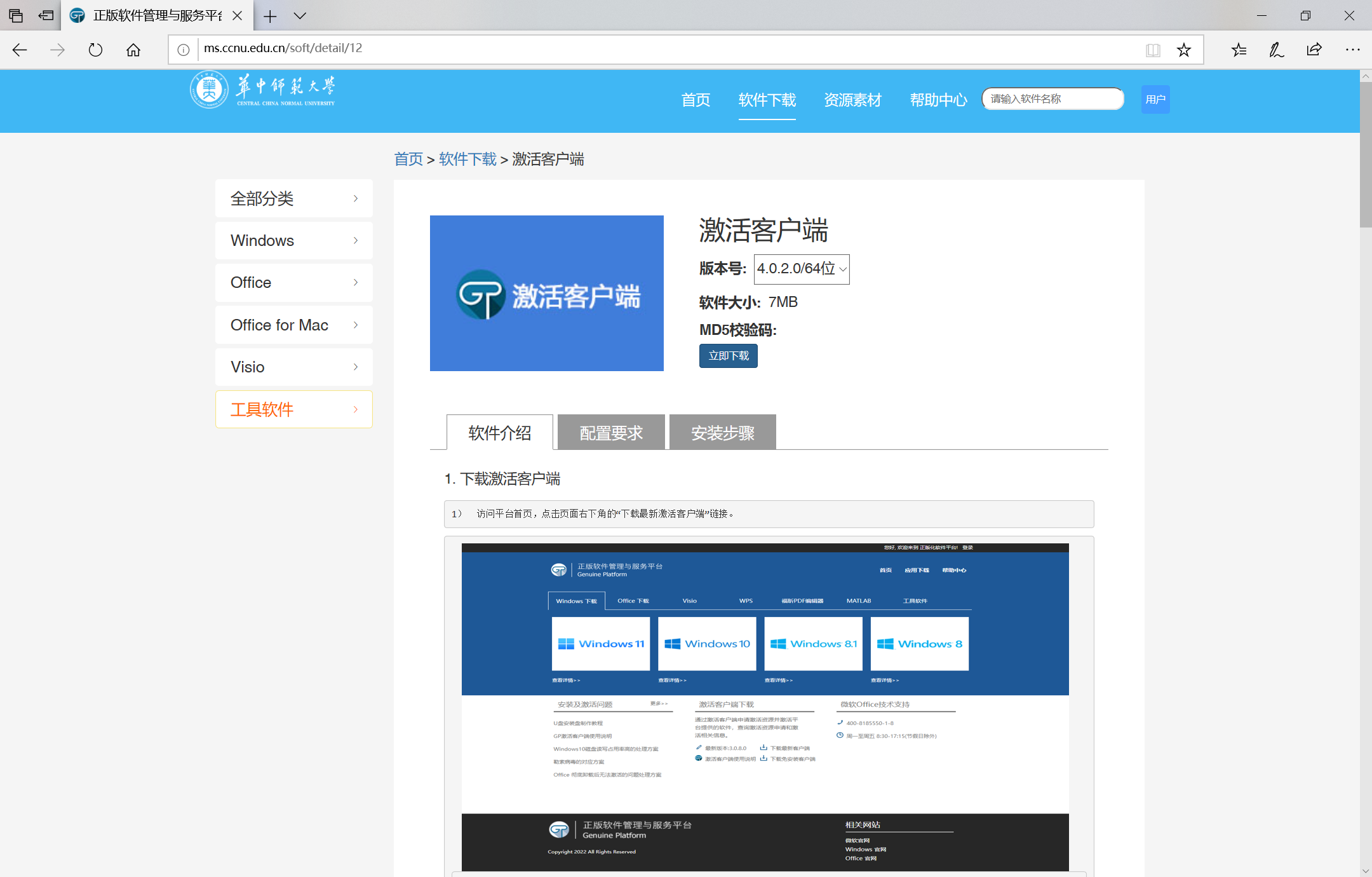Open the browser home icon
Viewport: 1372px width, 877px height.
tap(133, 50)
